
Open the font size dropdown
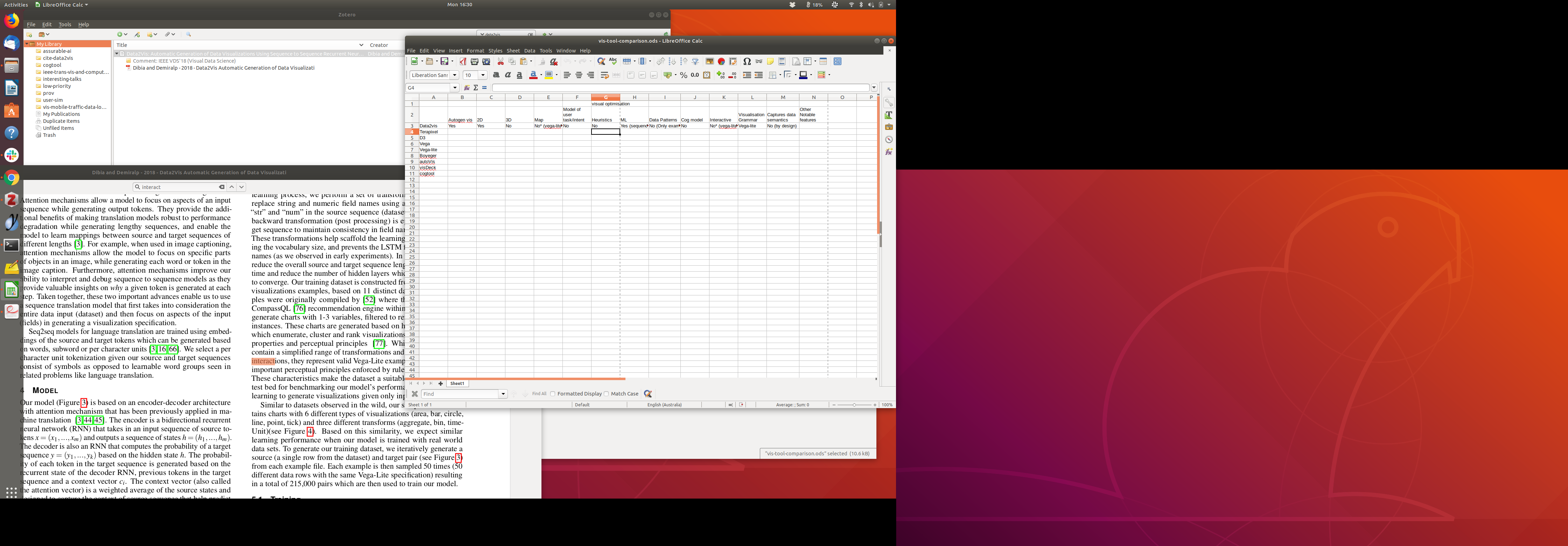(x=483, y=75)
